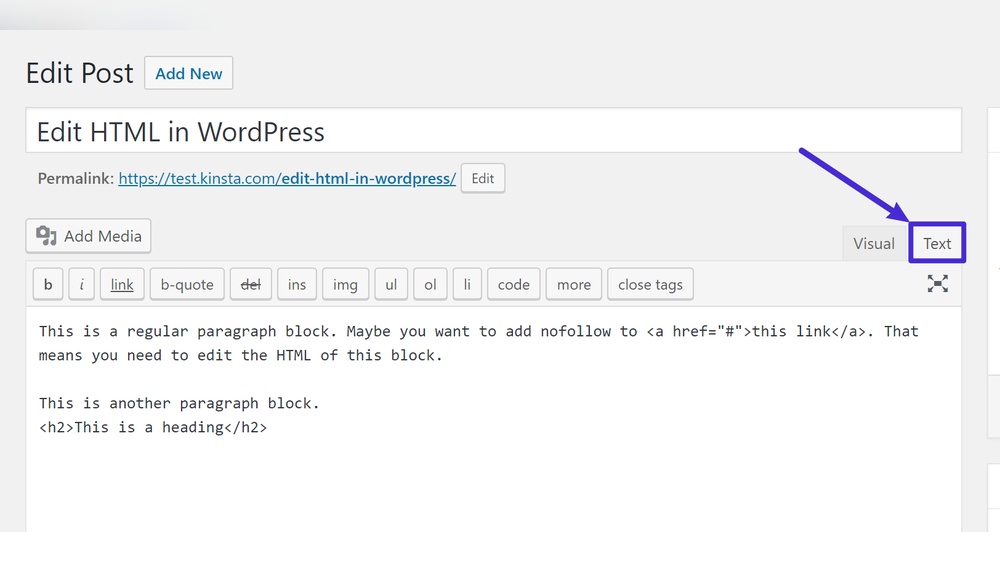The width and height of the screenshot is (1000, 563).
Task: Click the 'ol' ordered list button
Action: point(430,284)
